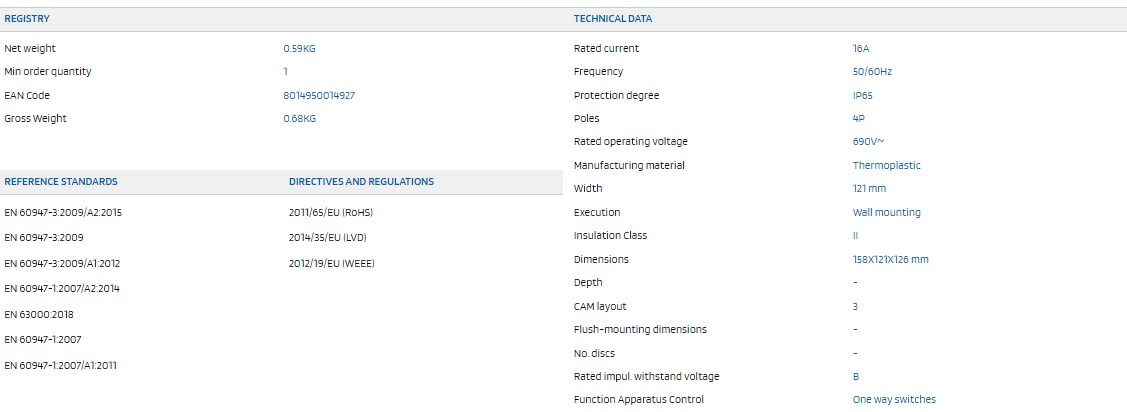Viewport: 1127px width, 412px height.
Task: Select the Rated operating voltage 690V~ value
Action: pyautogui.click(x=868, y=142)
